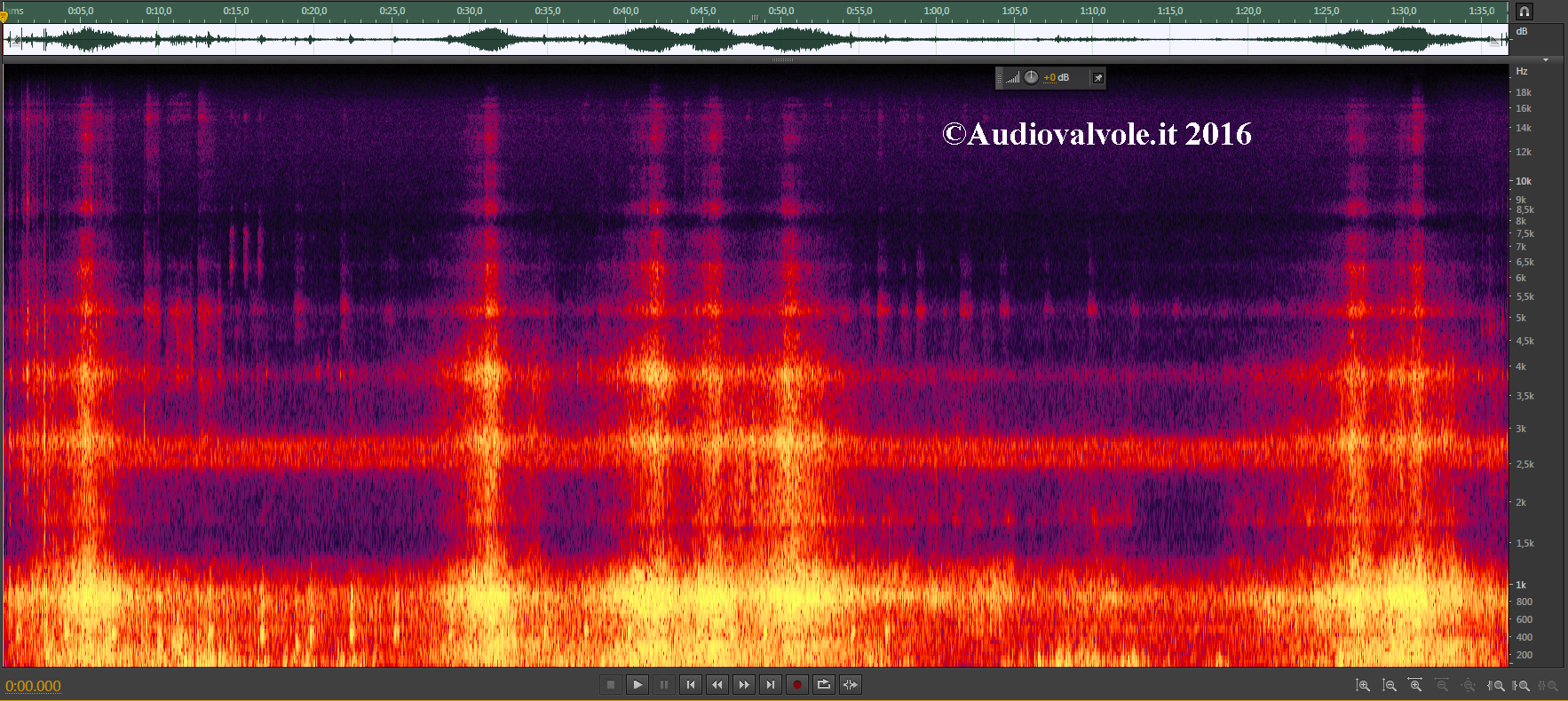The height and width of the screenshot is (701, 1568).
Task: Click the yellow playhead marker at timeline start
Action: pyautogui.click(x=4, y=15)
